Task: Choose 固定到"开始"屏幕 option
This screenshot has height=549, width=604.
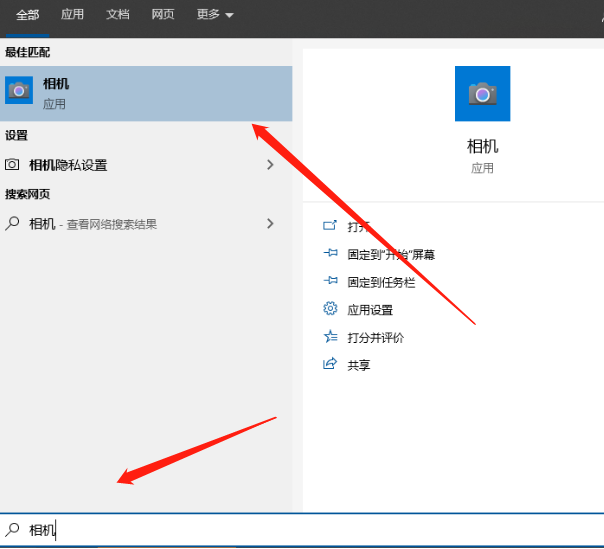Action: pos(391,255)
